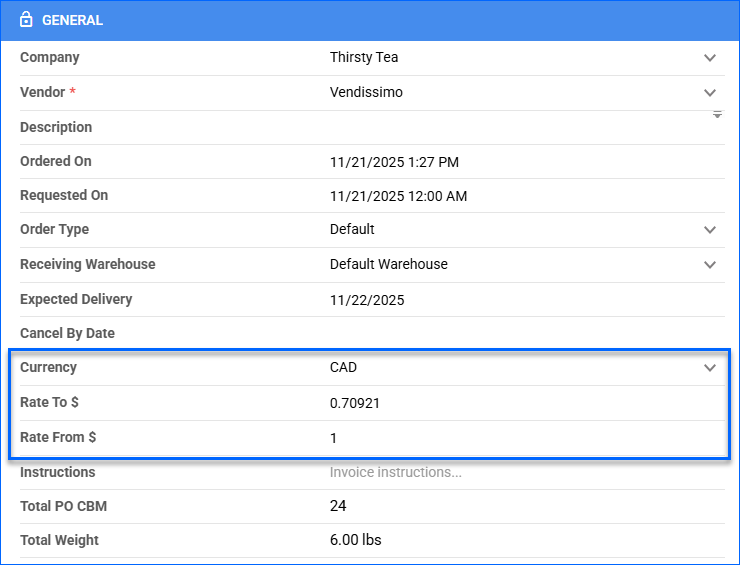Focus the empty Cancel By Date field
Viewport: 740px width, 565px height.
coord(510,333)
